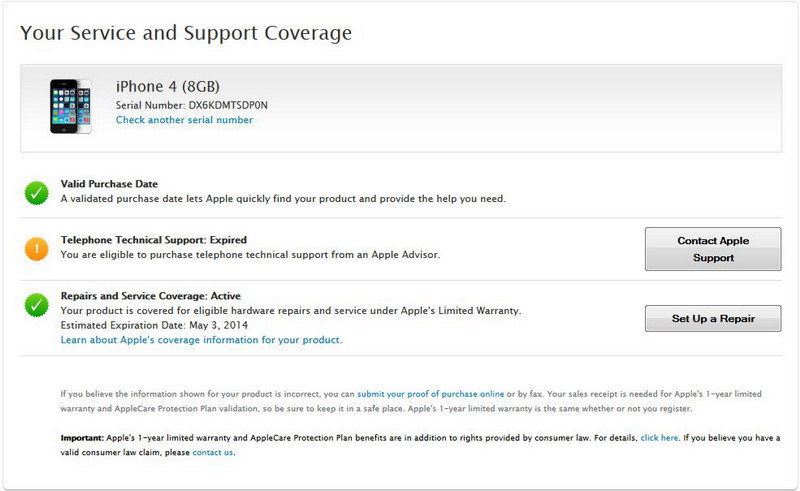The height and width of the screenshot is (491, 800).
Task: Click the Estimated Expiration Date May 3, 2014 text
Action: click(154, 325)
